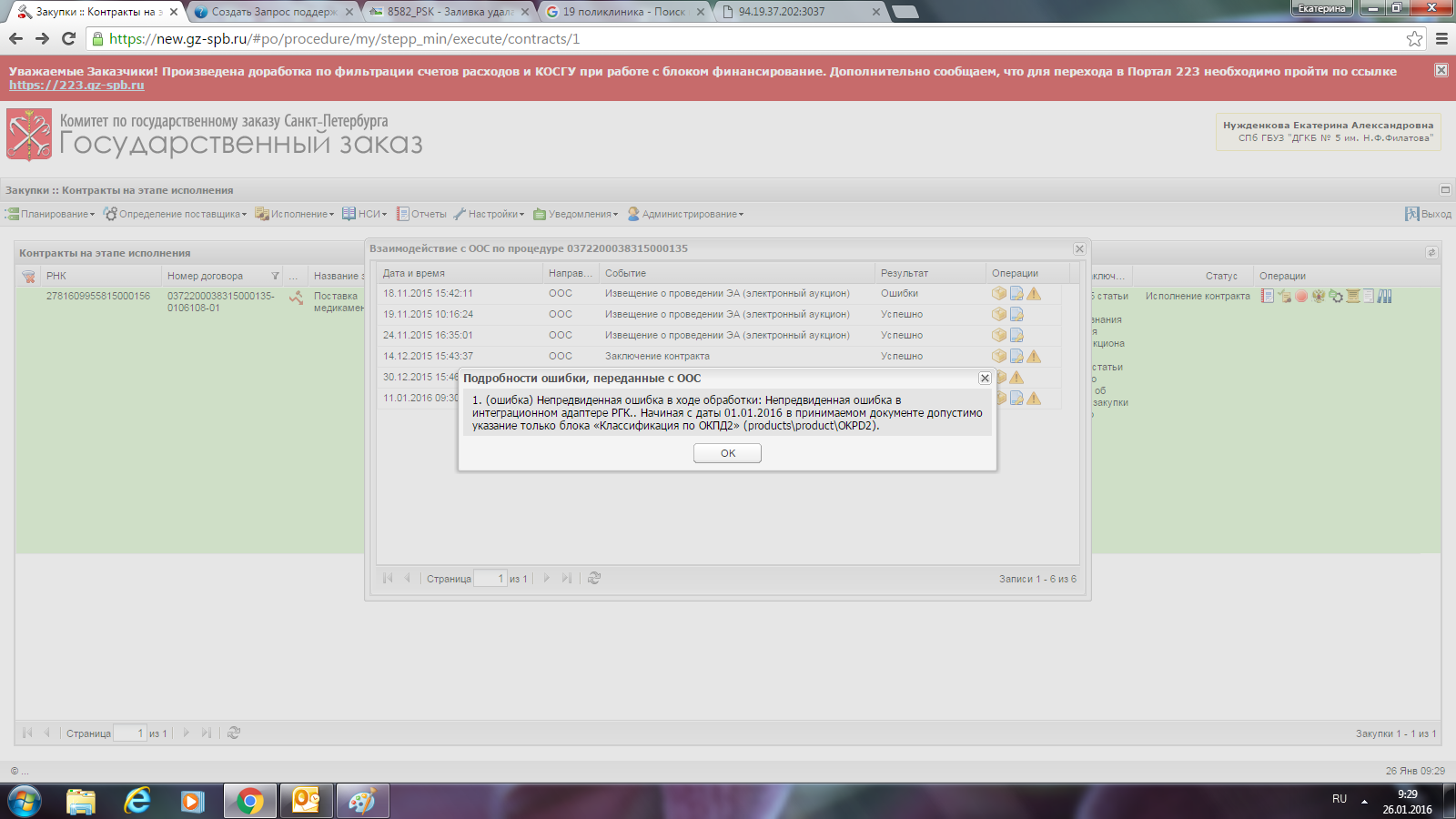Viewport: 1456px width, 819px height.
Task: Open the Windows Start menu
Action: pos(25,801)
